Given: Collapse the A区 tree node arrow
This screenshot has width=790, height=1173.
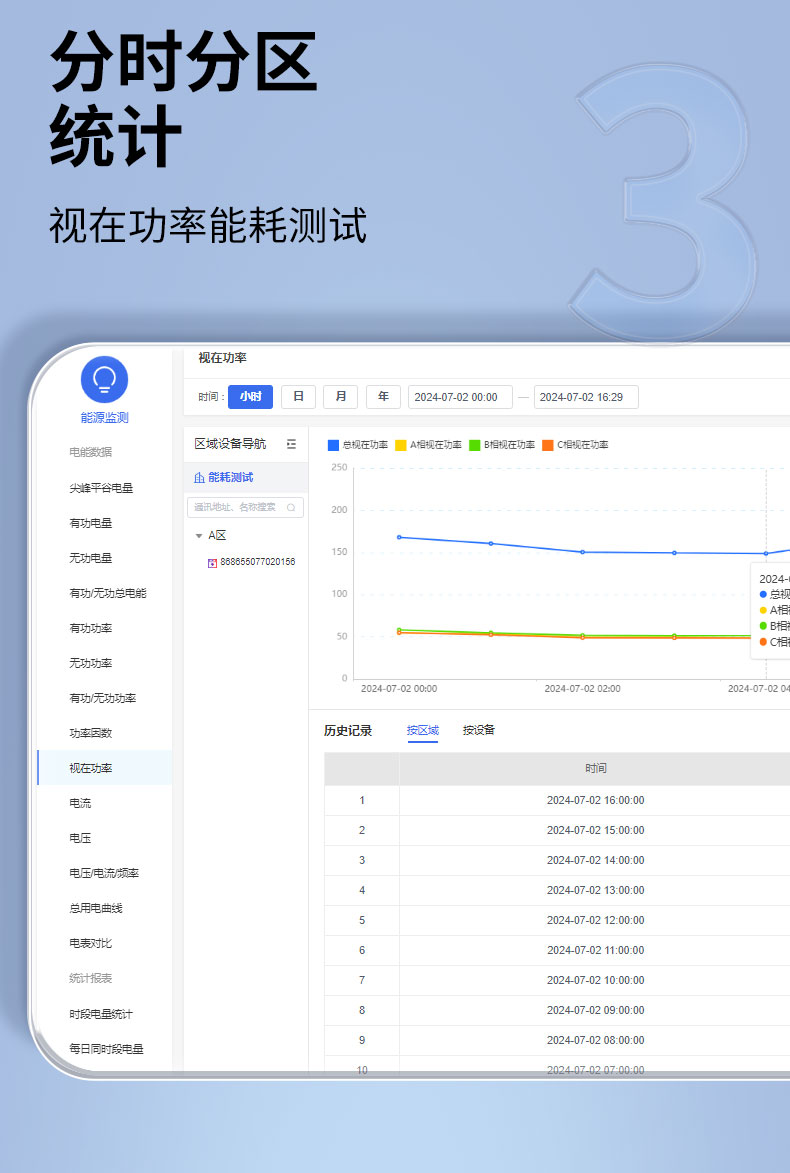Looking at the screenshot, I should 198,536.
